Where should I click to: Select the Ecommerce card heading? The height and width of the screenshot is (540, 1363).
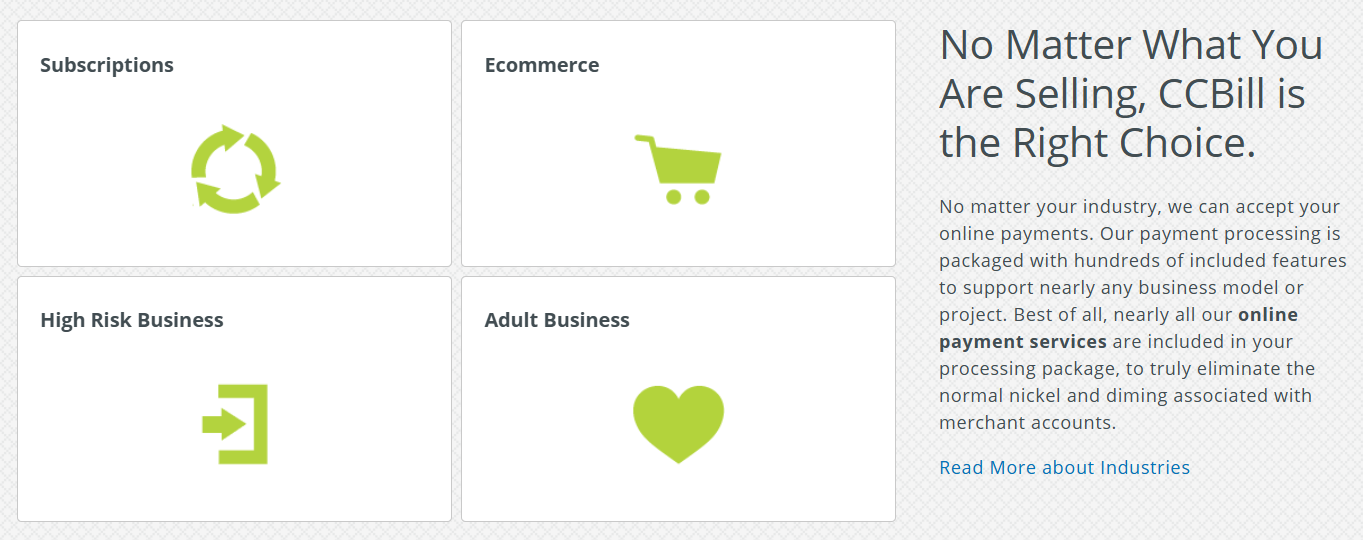click(542, 65)
